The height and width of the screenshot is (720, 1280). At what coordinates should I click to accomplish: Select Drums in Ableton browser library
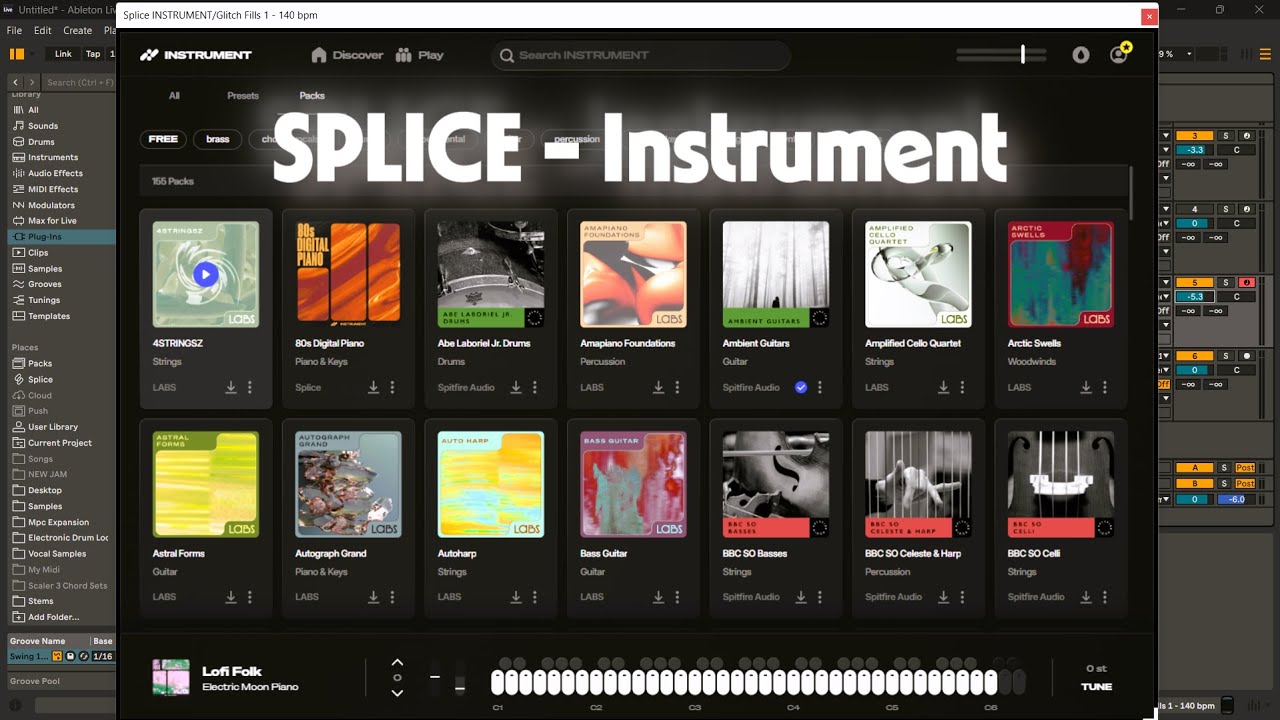point(41,142)
